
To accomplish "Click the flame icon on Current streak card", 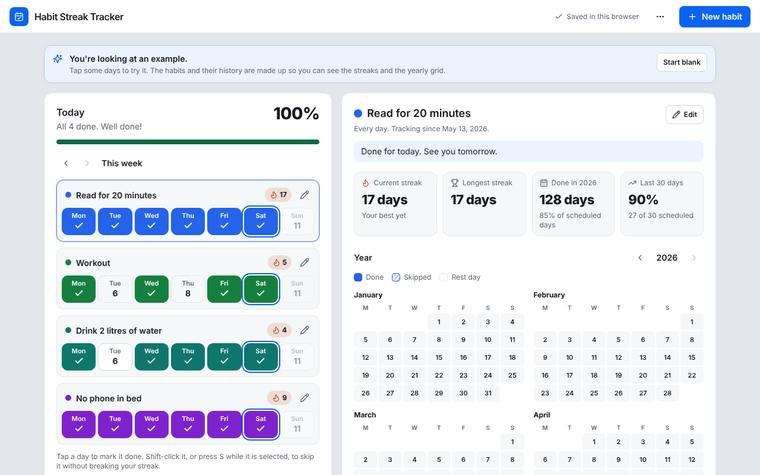I will coord(366,183).
